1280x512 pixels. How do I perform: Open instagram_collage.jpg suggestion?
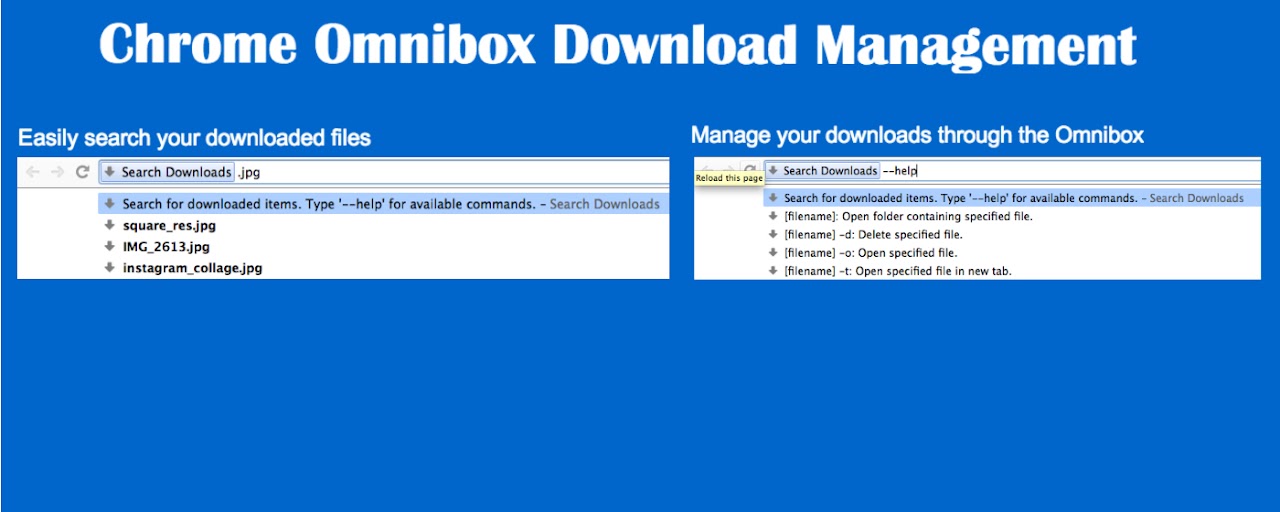(x=192, y=268)
